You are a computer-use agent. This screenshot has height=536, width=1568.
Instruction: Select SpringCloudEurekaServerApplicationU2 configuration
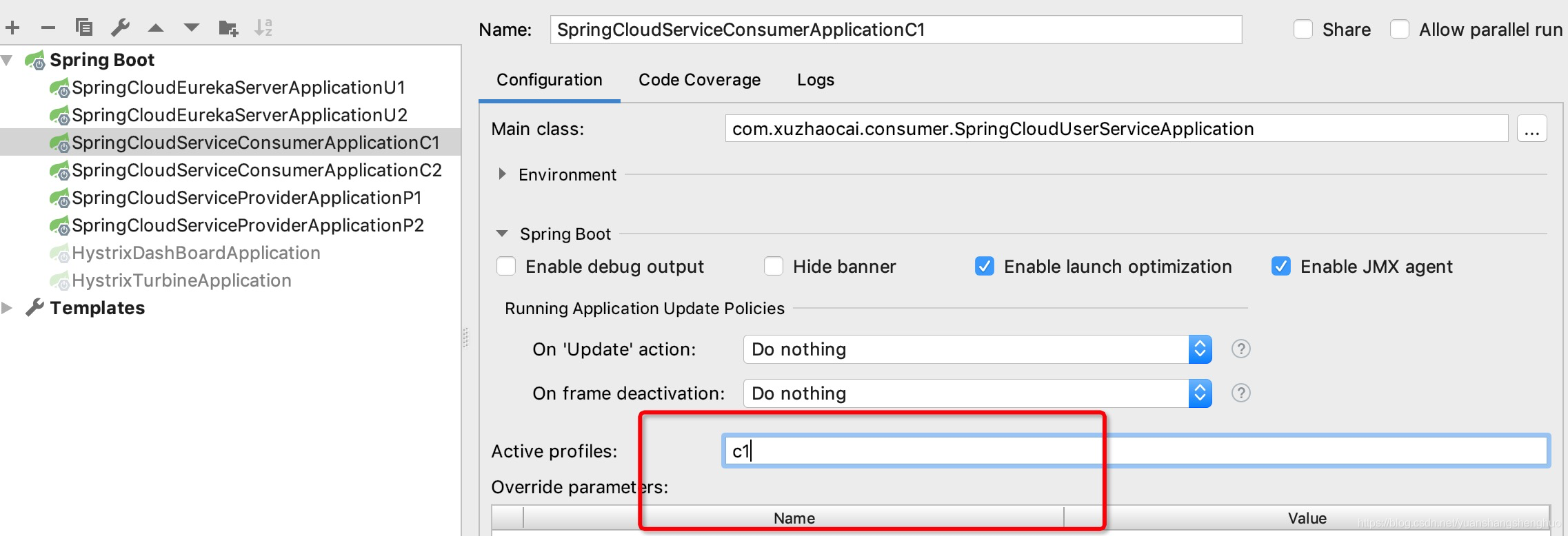pos(240,115)
